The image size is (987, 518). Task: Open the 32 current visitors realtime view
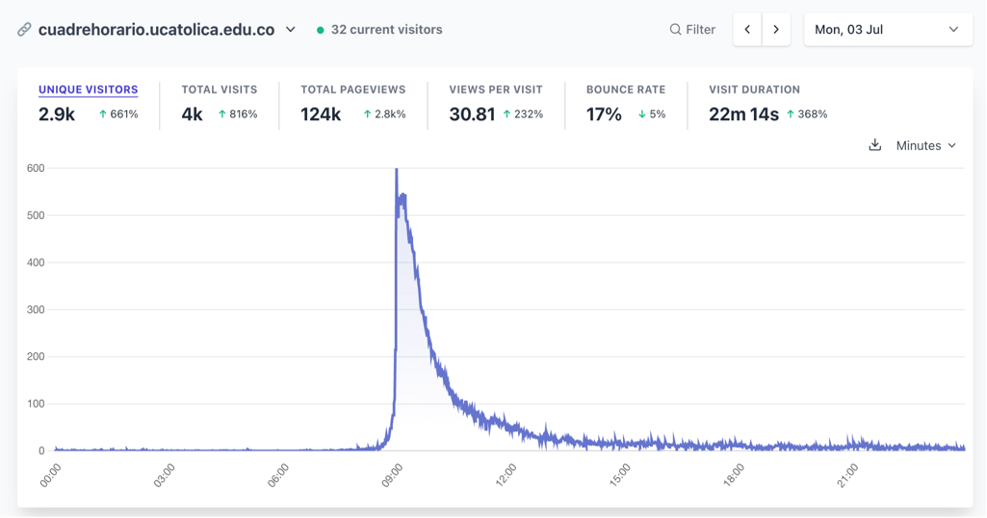pos(380,30)
